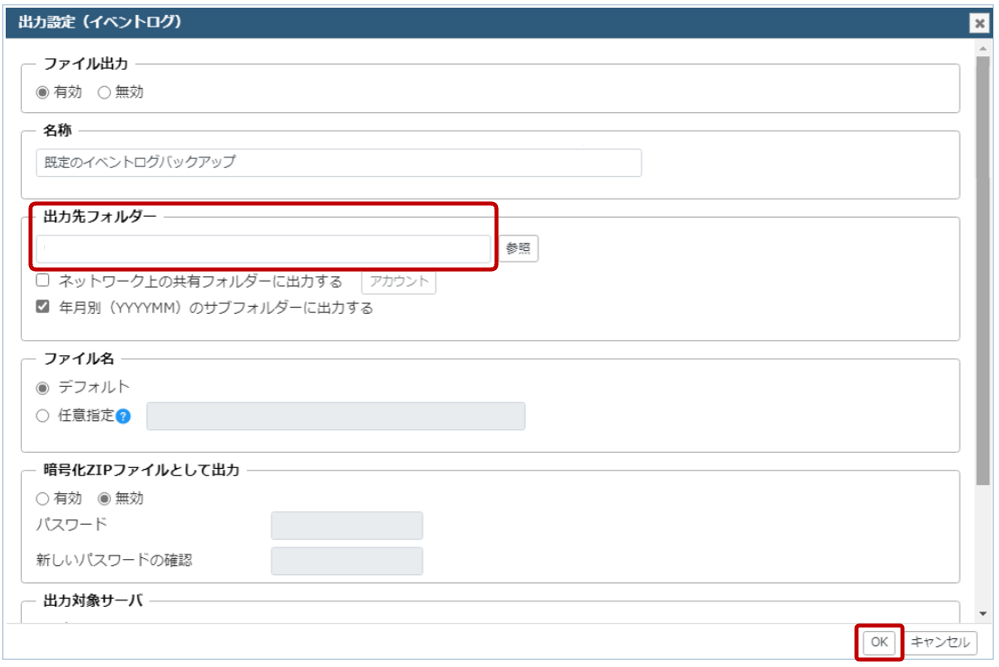Screen dimensions: 999x667
Task: Click the 名称 text field
Action: pos(338,162)
